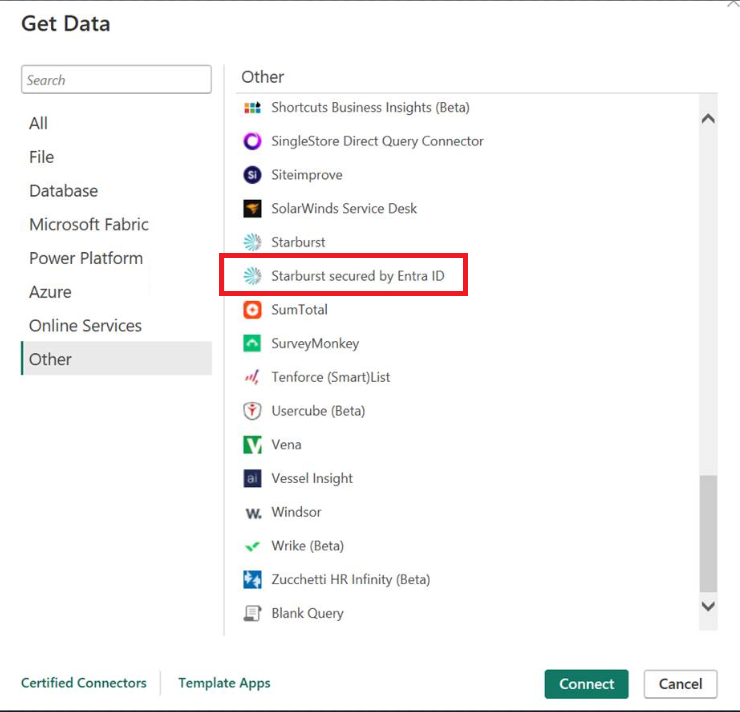
Task: Click the Usercube (Beta) icon
Action: pos(252,411)
